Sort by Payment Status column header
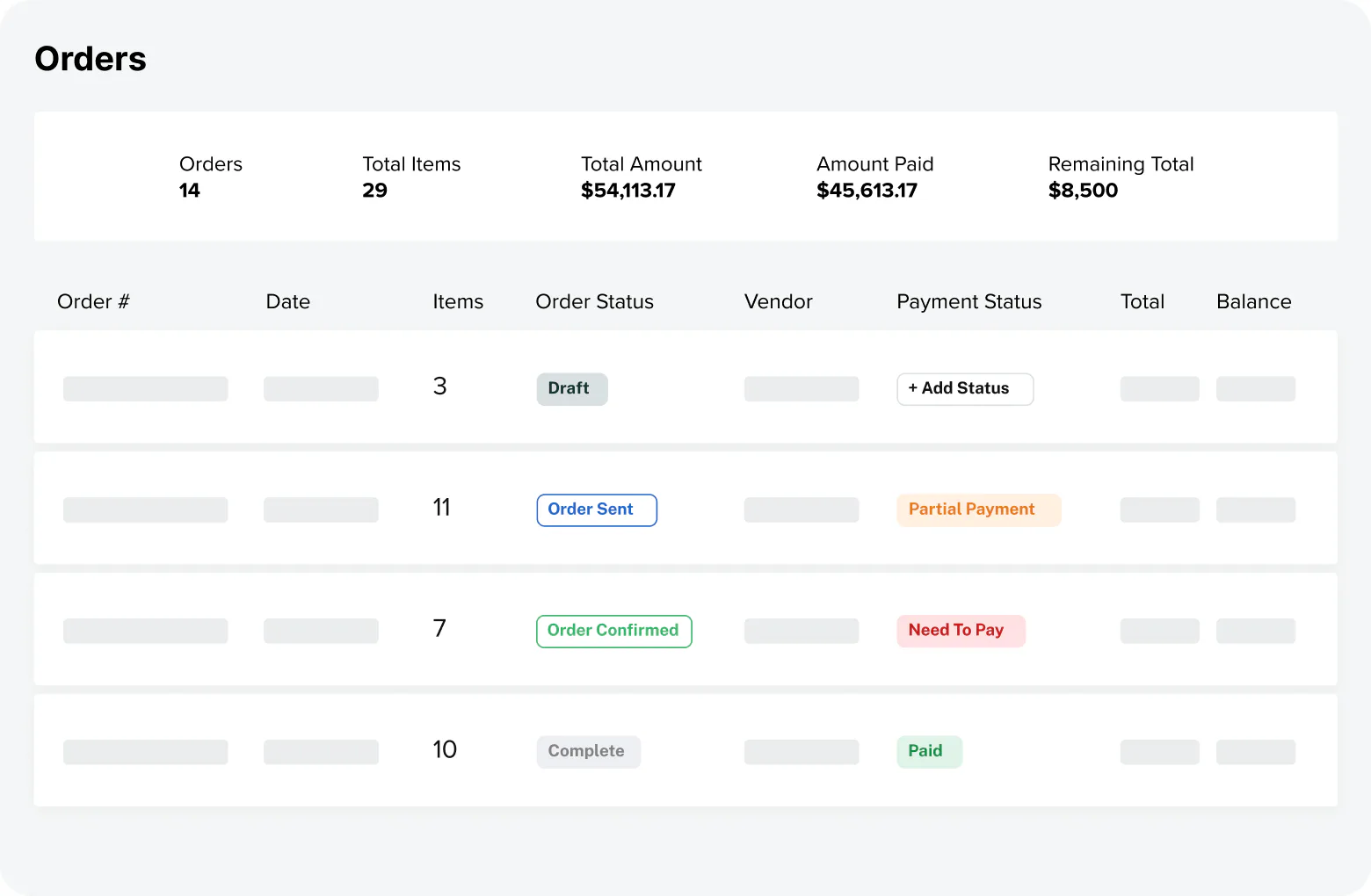Screen dimensions: 1371x896 (x=969, y=302)
